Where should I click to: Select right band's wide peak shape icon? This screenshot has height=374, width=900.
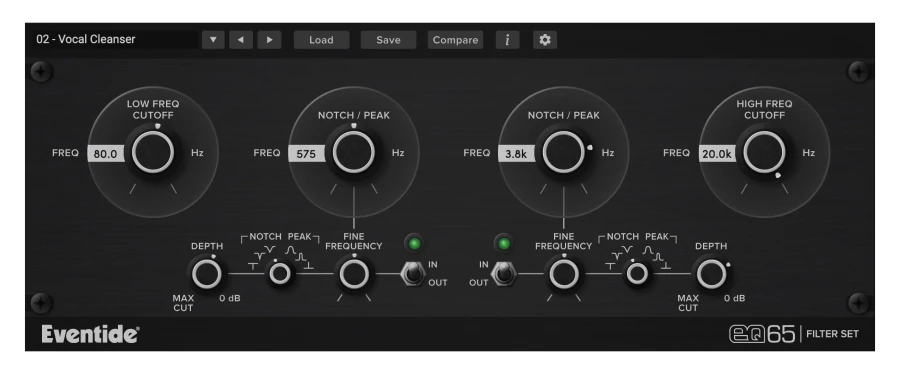click(647, 250)
